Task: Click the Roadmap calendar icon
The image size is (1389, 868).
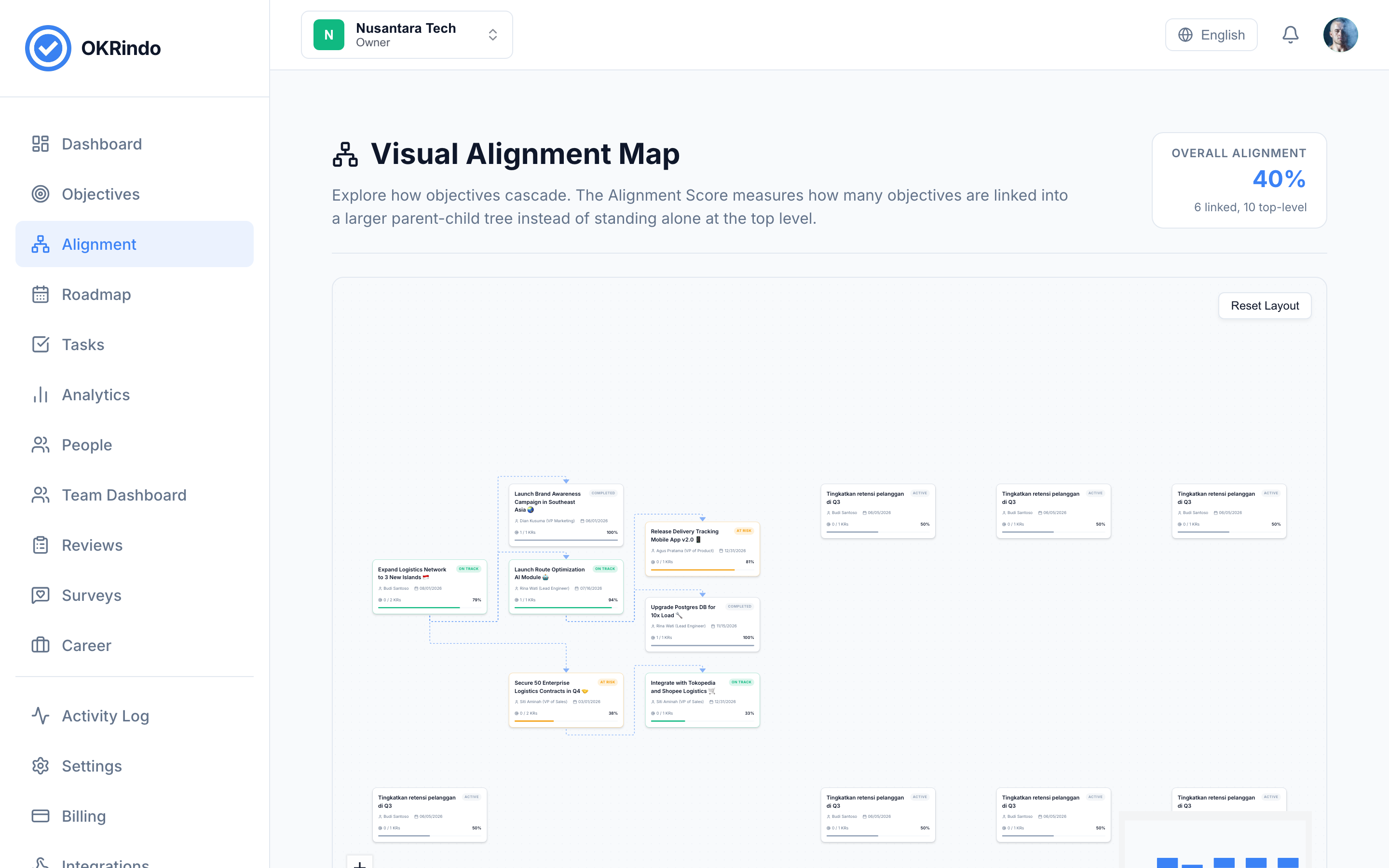Action: tap(40, 295)
